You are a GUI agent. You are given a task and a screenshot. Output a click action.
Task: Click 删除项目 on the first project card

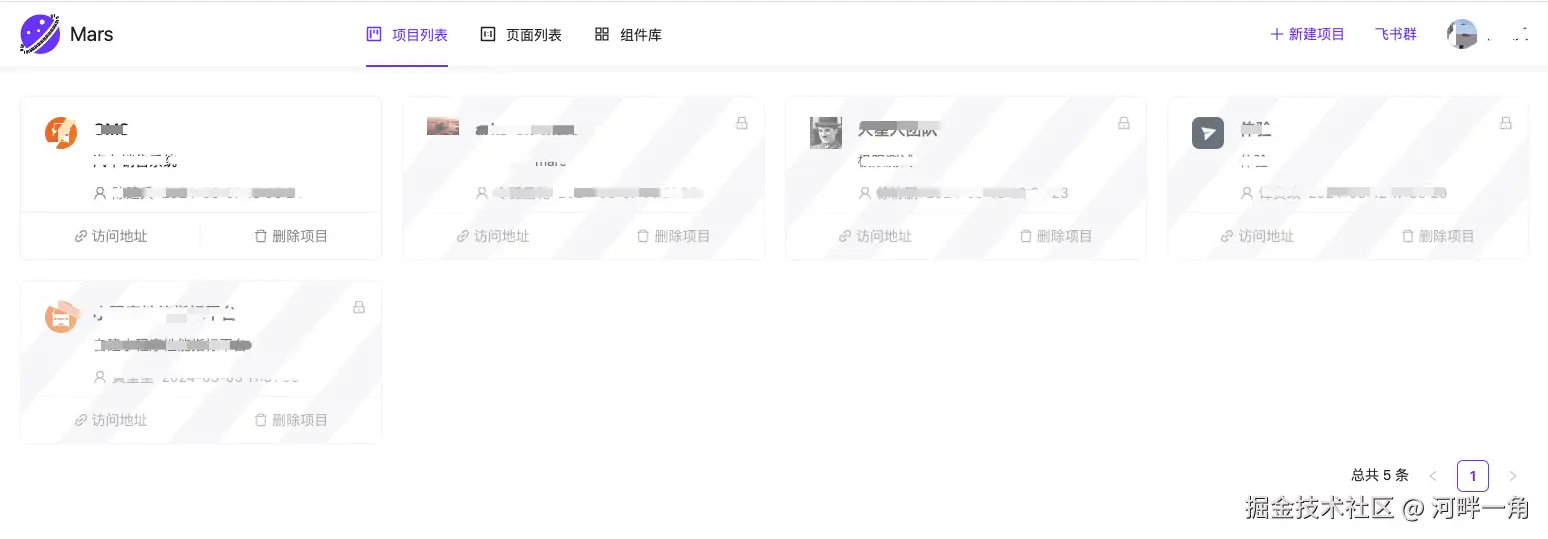291,236
